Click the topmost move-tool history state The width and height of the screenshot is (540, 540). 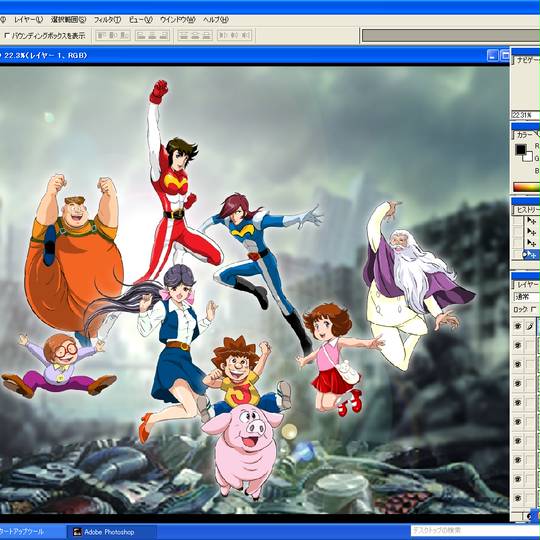tap(532, 220)
